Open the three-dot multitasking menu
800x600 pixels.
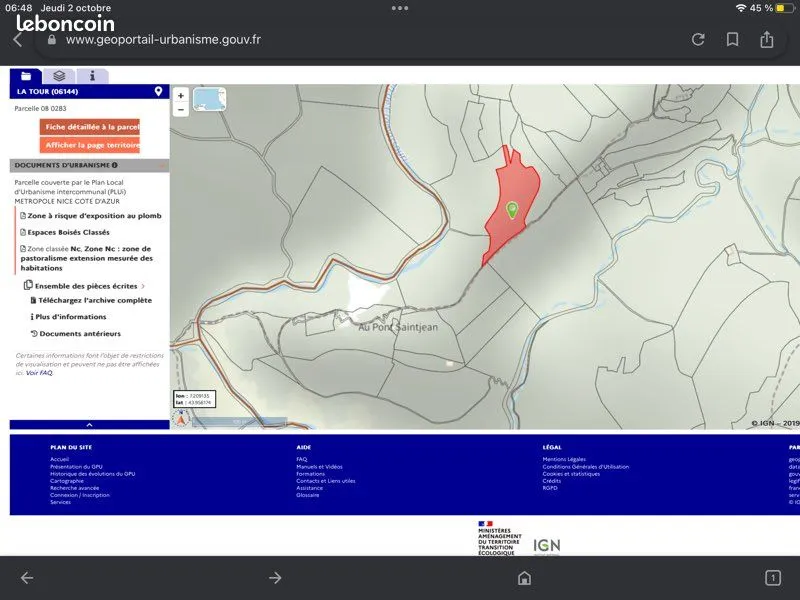(400, 8)
